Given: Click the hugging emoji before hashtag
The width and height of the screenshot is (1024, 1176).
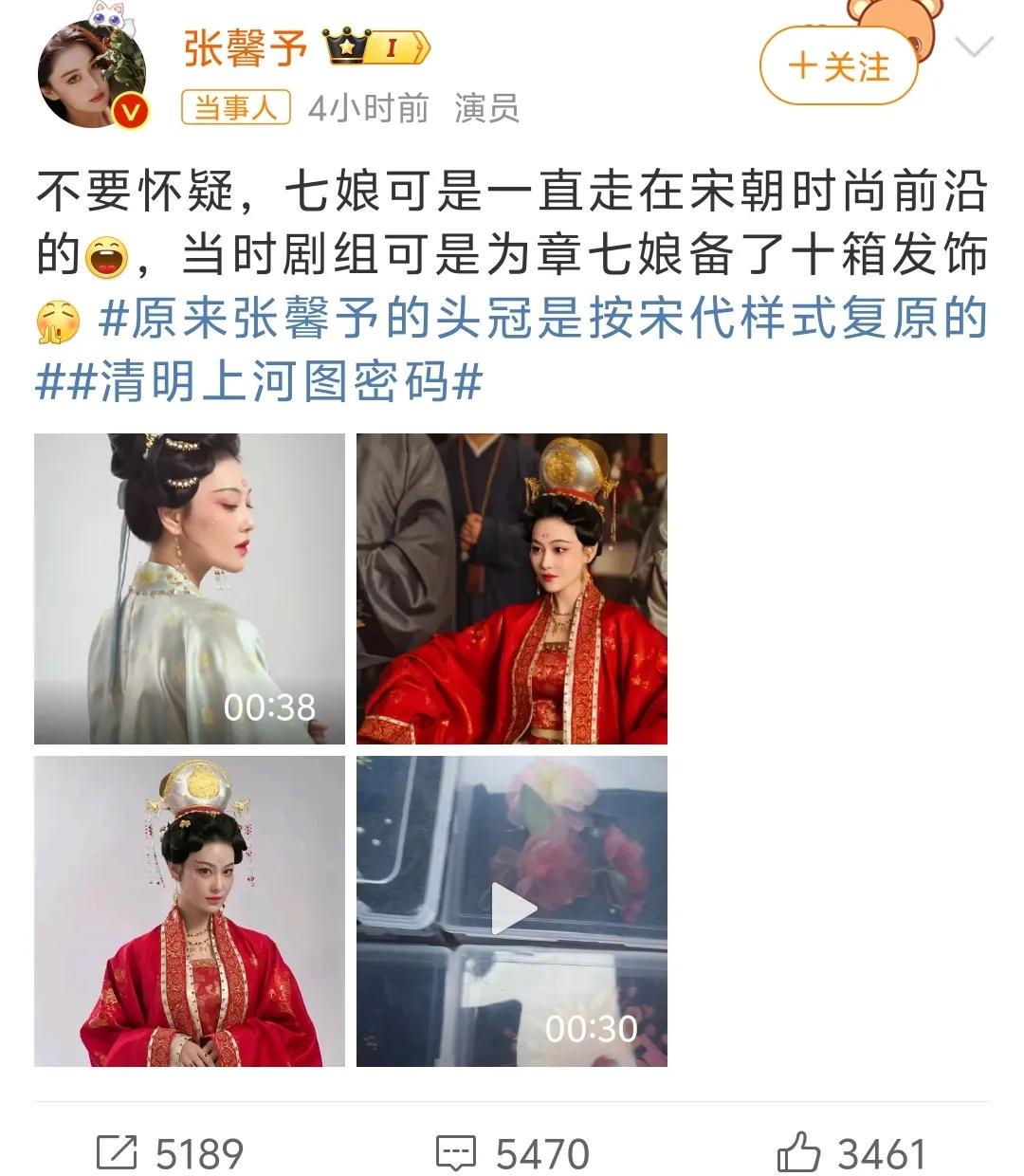Looking at the screenshot, I should pyautogui.click(x=57, y=321).
